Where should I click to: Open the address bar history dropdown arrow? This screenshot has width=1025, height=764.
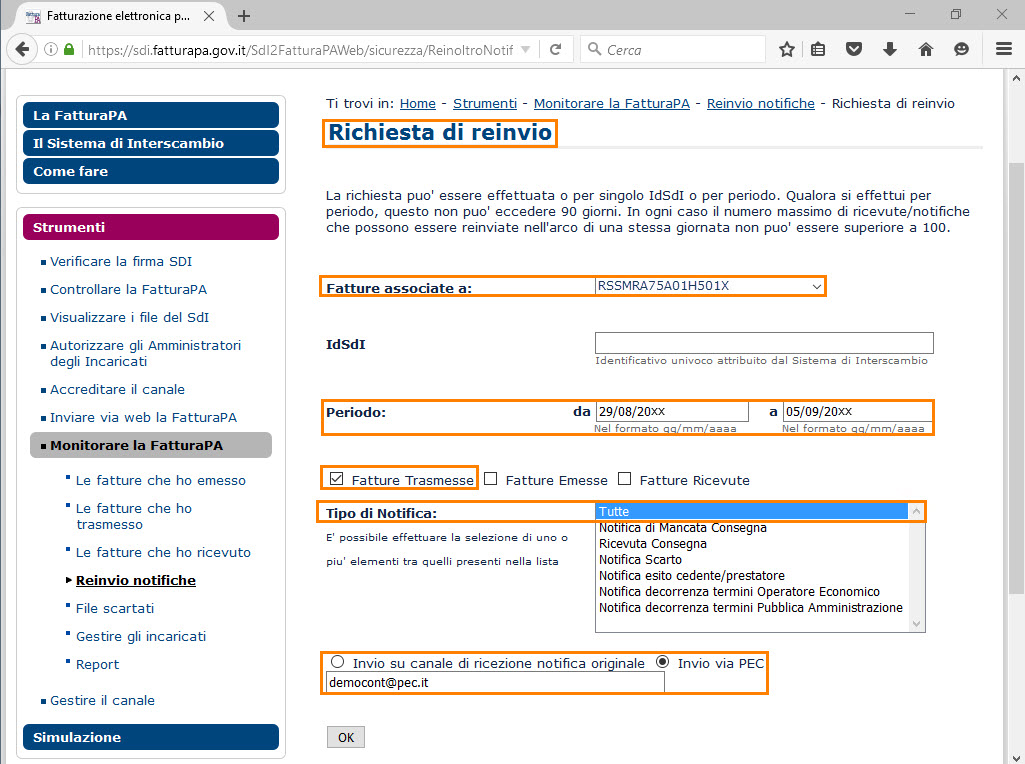(525, 50)
